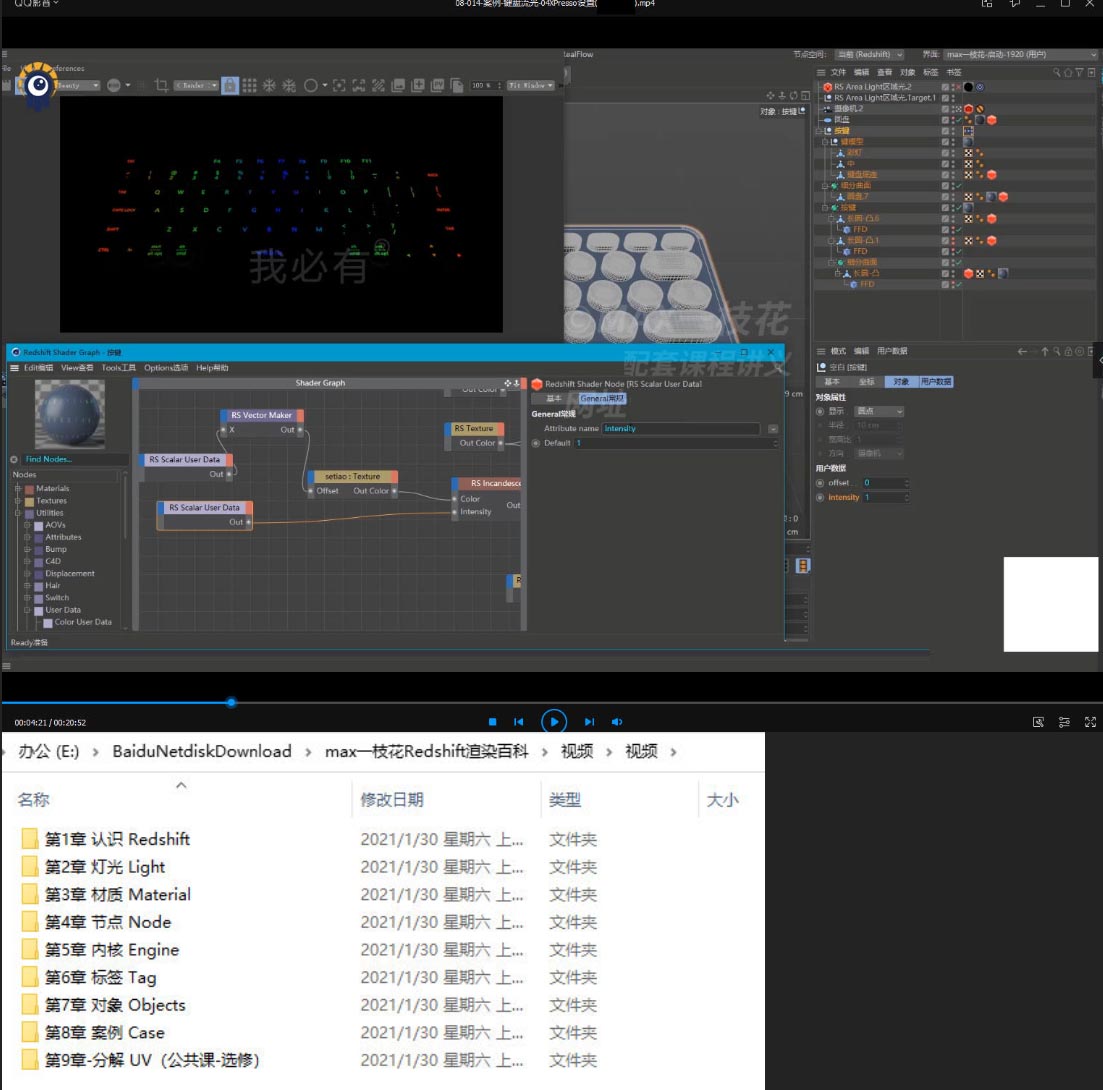Click the up arrow in attribute manager
The height and width of the screenshot is (1090, 1103).
[x=1045, y=352]
